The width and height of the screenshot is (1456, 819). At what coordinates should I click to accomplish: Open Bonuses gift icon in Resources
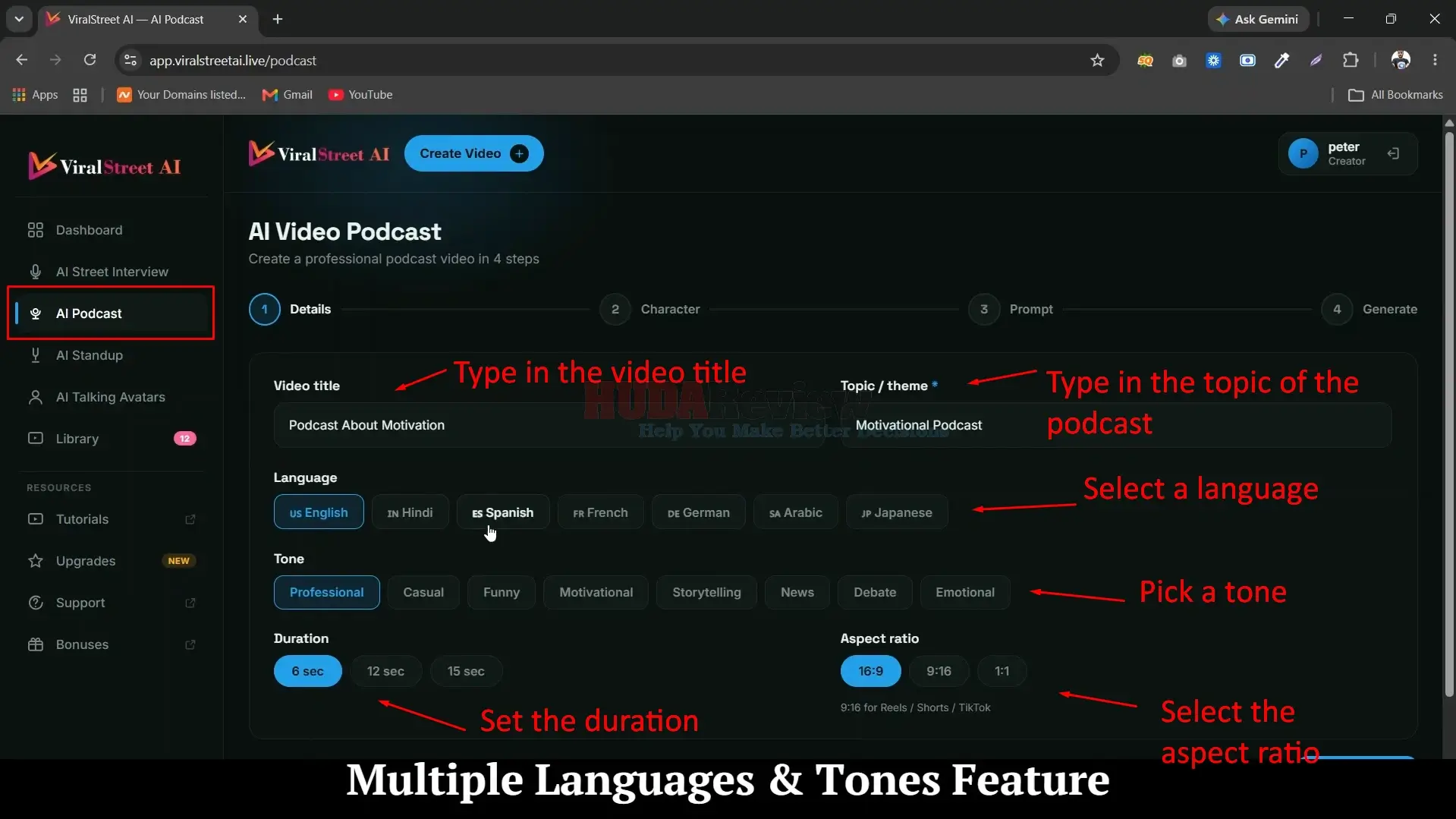(x=35, y=644)
